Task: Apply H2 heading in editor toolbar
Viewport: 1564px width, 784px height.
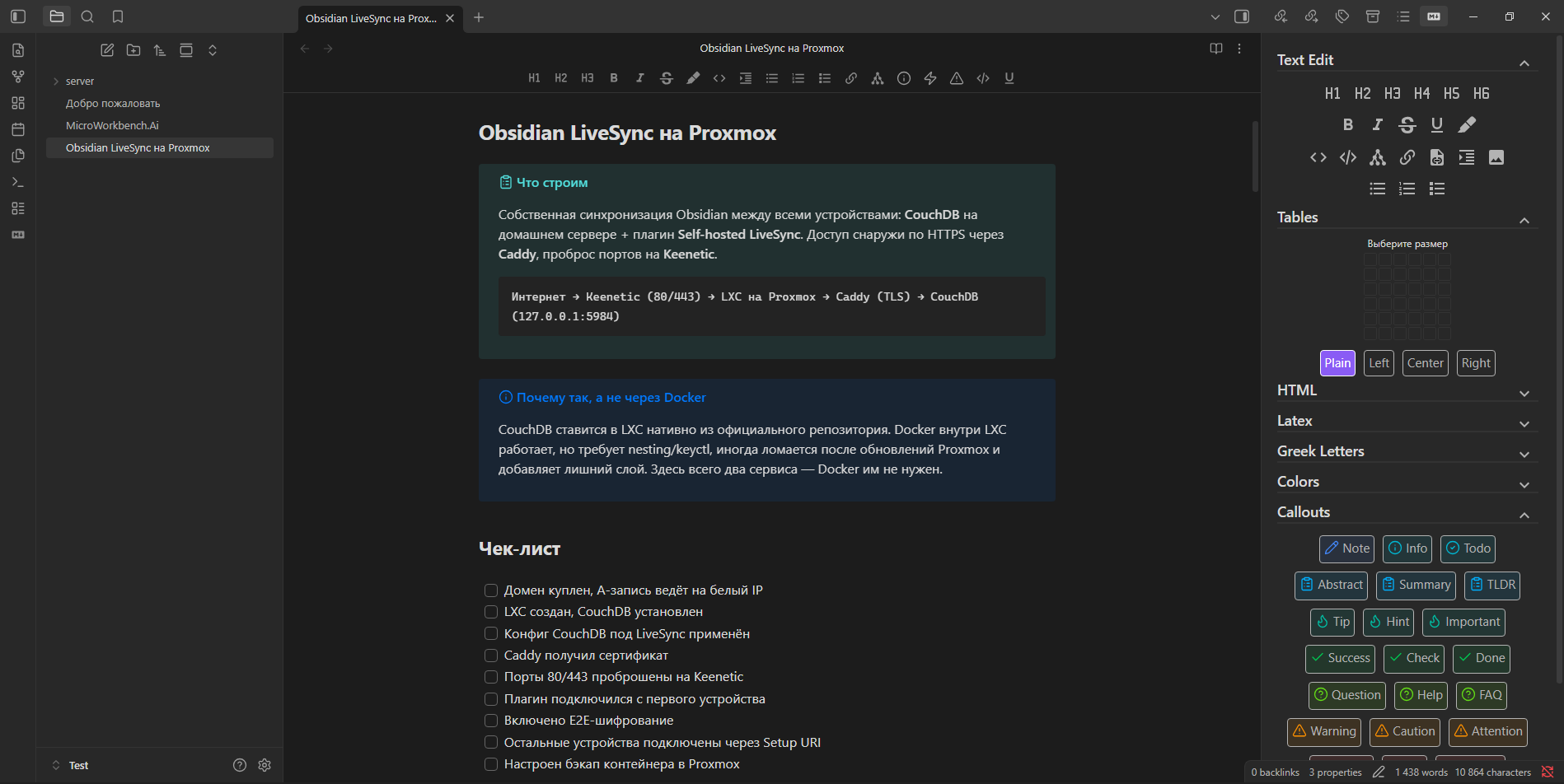Action: (x=561, y=78)
